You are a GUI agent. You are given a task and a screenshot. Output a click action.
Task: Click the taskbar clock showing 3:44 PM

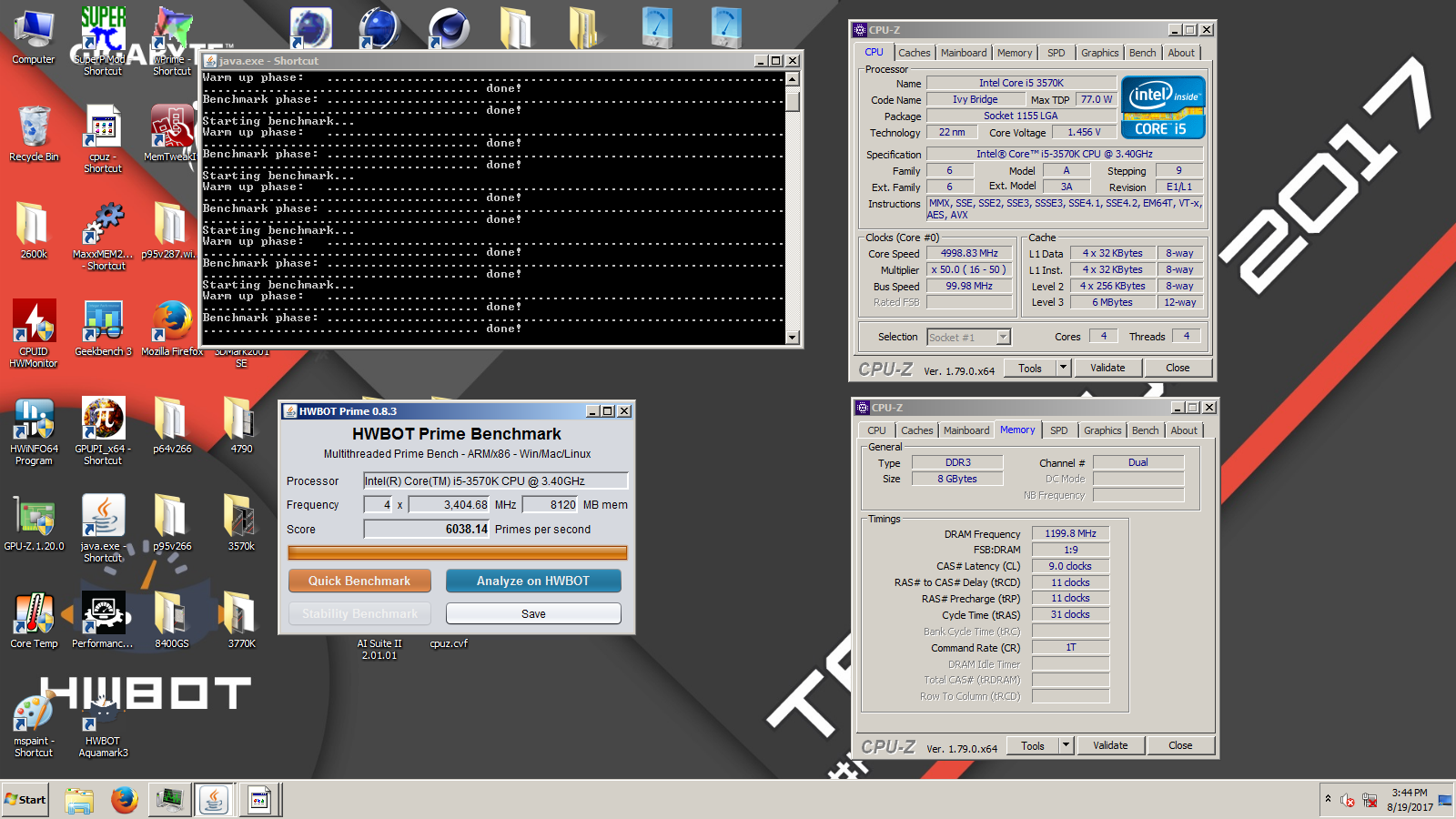click(x=1410, y=800)
